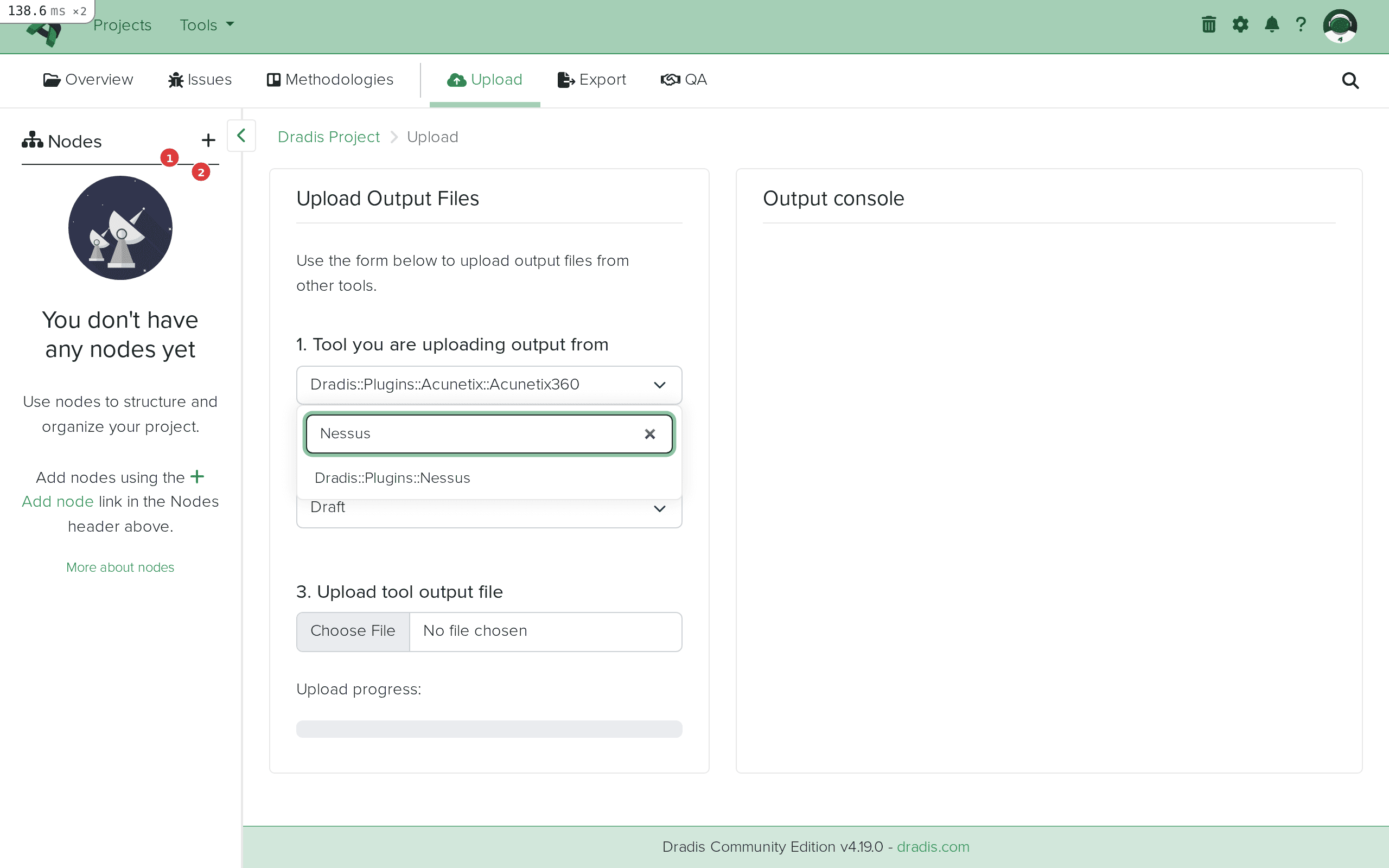Open the Projects menu
Image resolution: width=1389 pixels, height=868 pixels.
[122, 25]
